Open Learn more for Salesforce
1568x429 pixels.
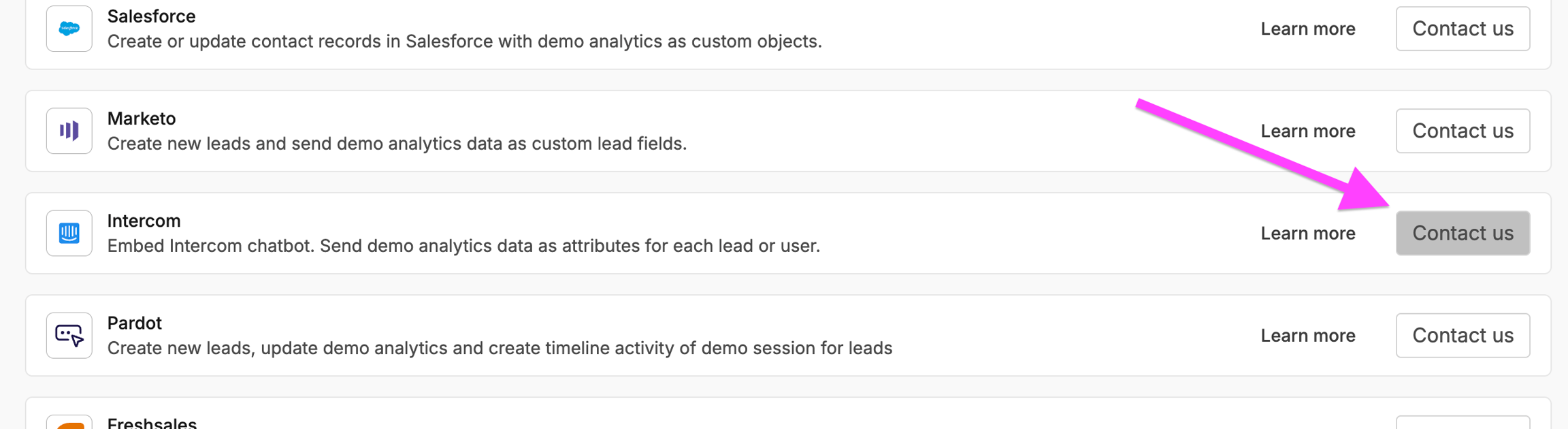(x=1307, y=29)
